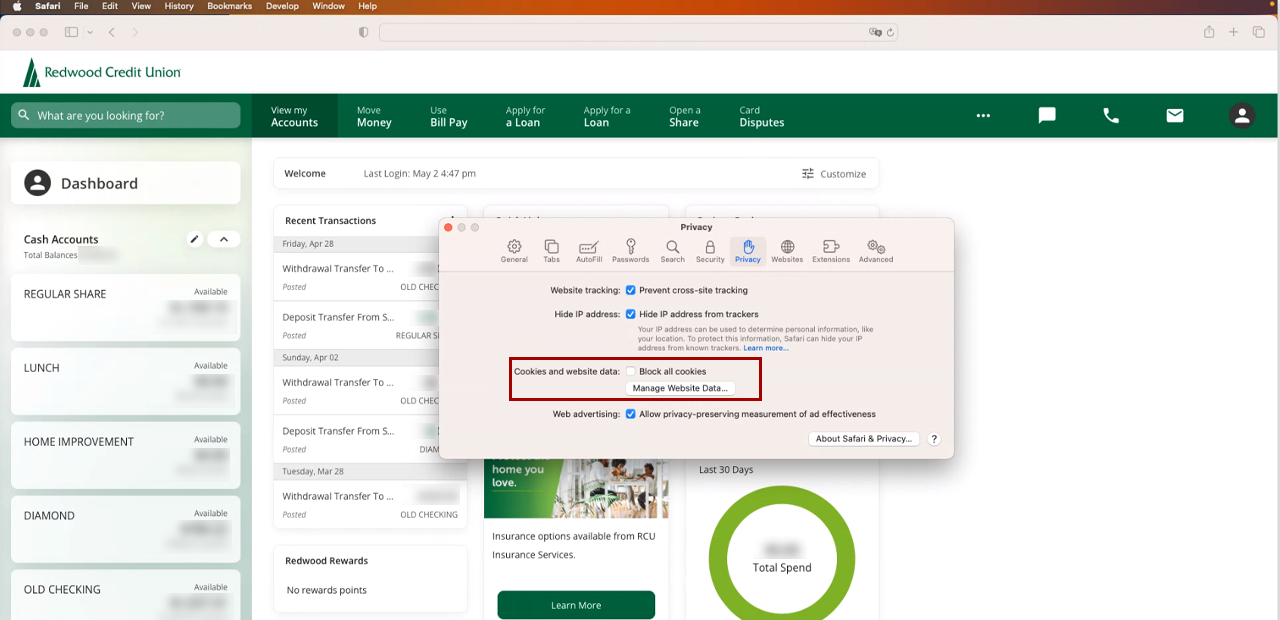
Task: Click the Recent Transactions heading
Action: tap(331, 220)
